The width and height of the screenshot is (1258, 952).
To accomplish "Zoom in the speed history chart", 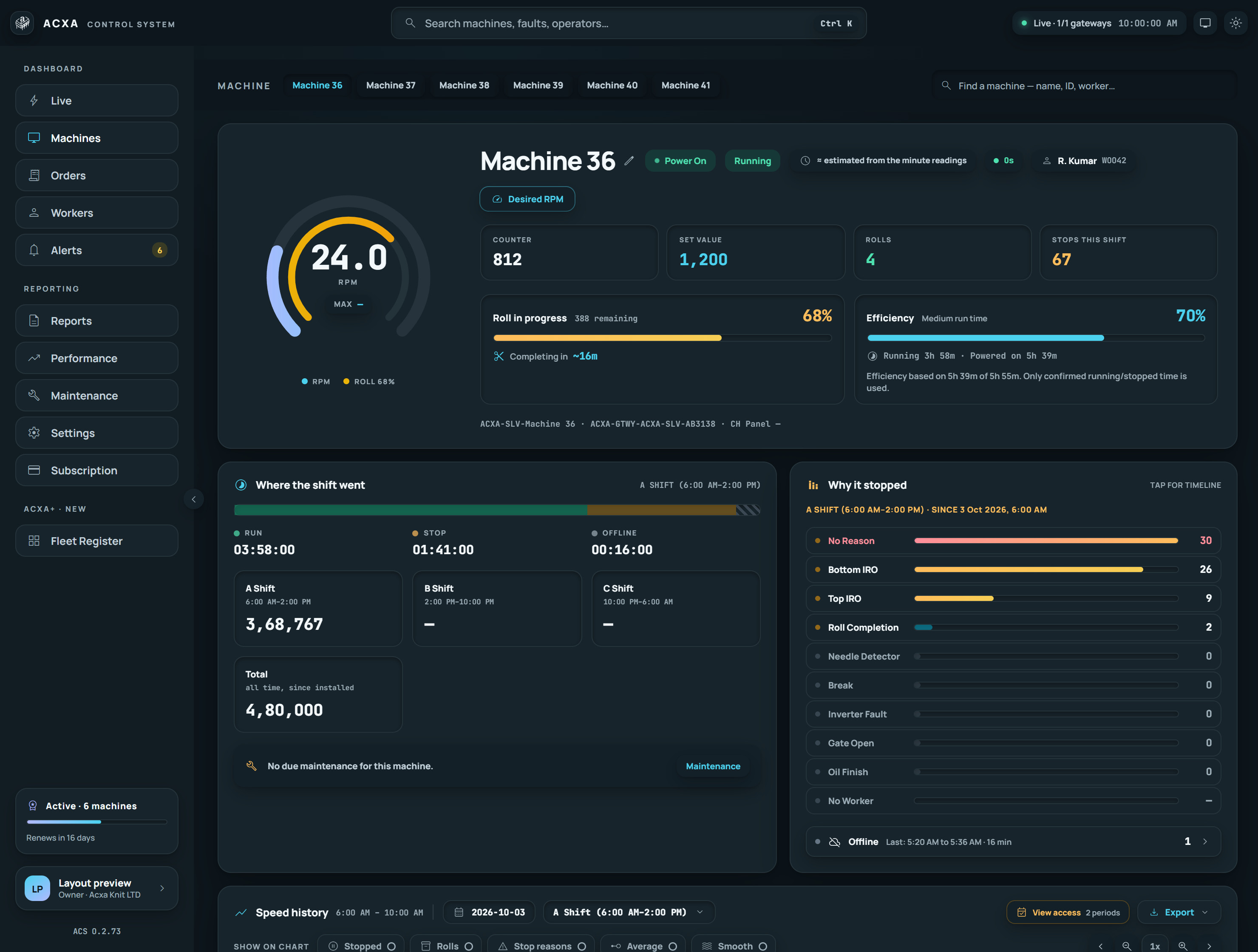I will (x=1183, y=946).
